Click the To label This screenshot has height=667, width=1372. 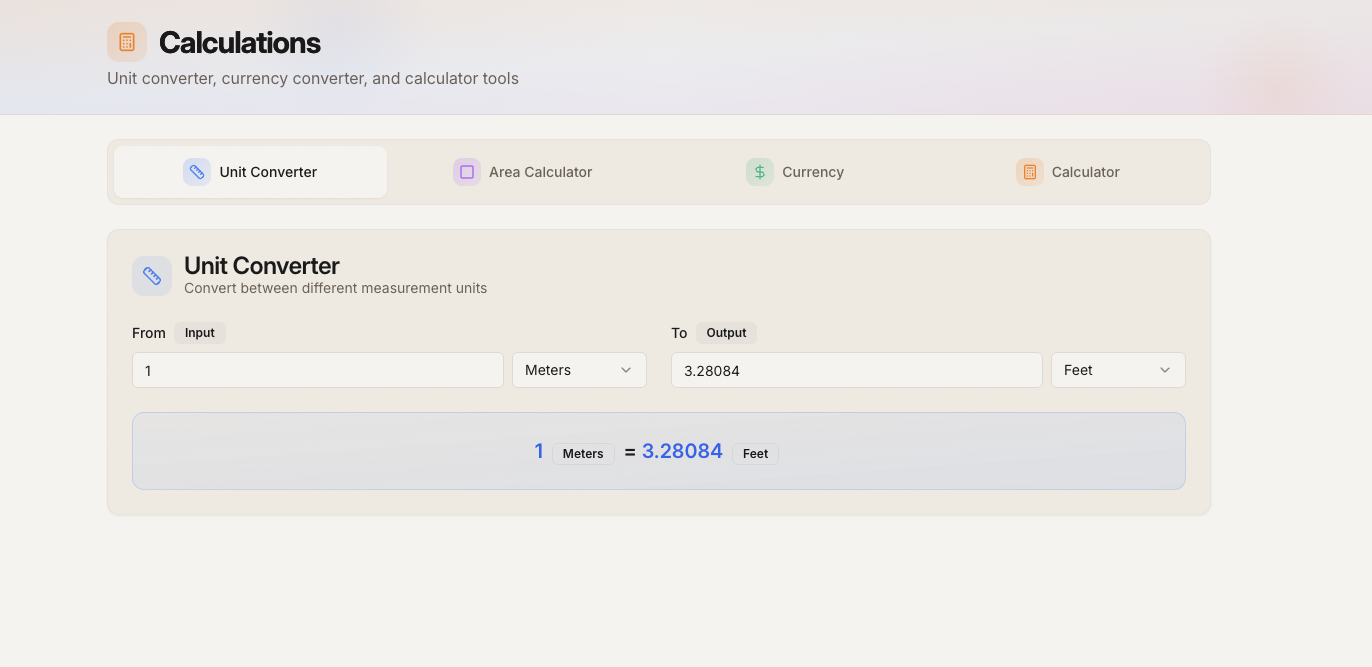coord(679,333)
